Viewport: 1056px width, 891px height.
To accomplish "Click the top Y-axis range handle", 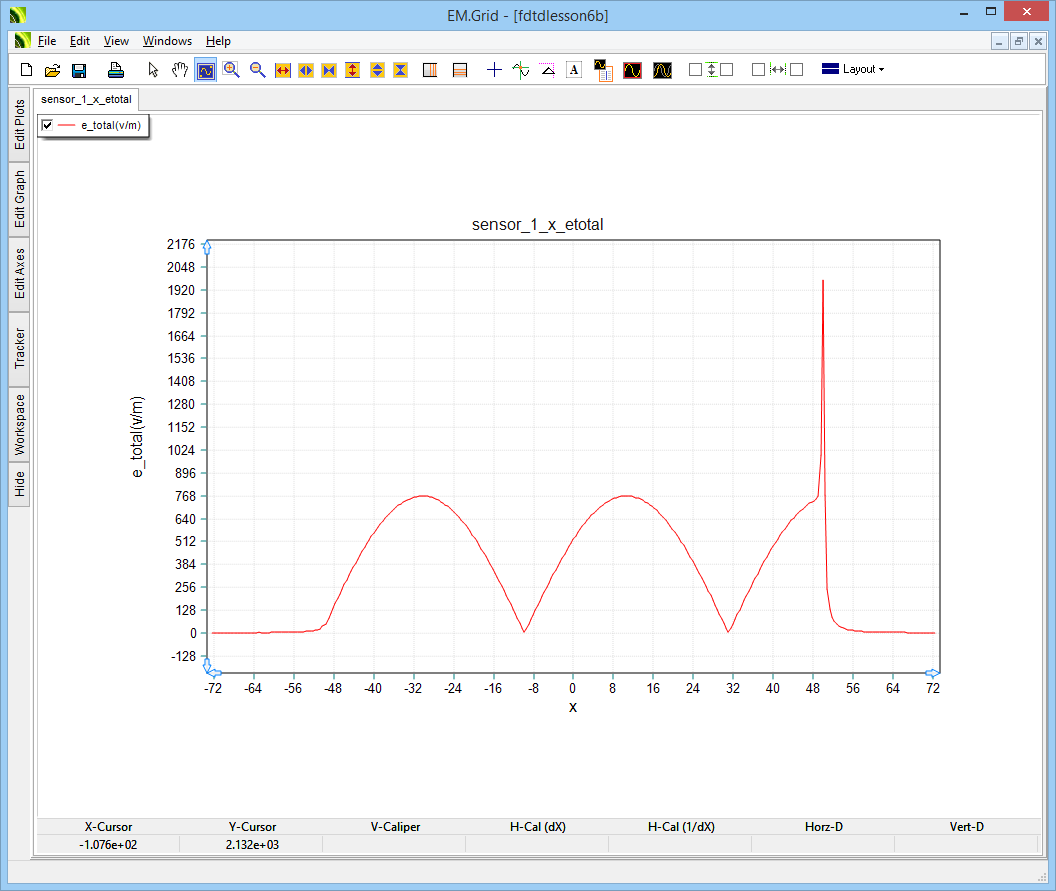I will [207, 246].
